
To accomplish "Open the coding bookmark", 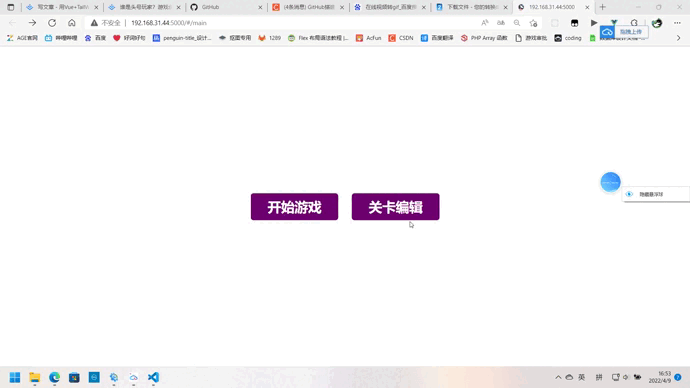I will [568, 38].
